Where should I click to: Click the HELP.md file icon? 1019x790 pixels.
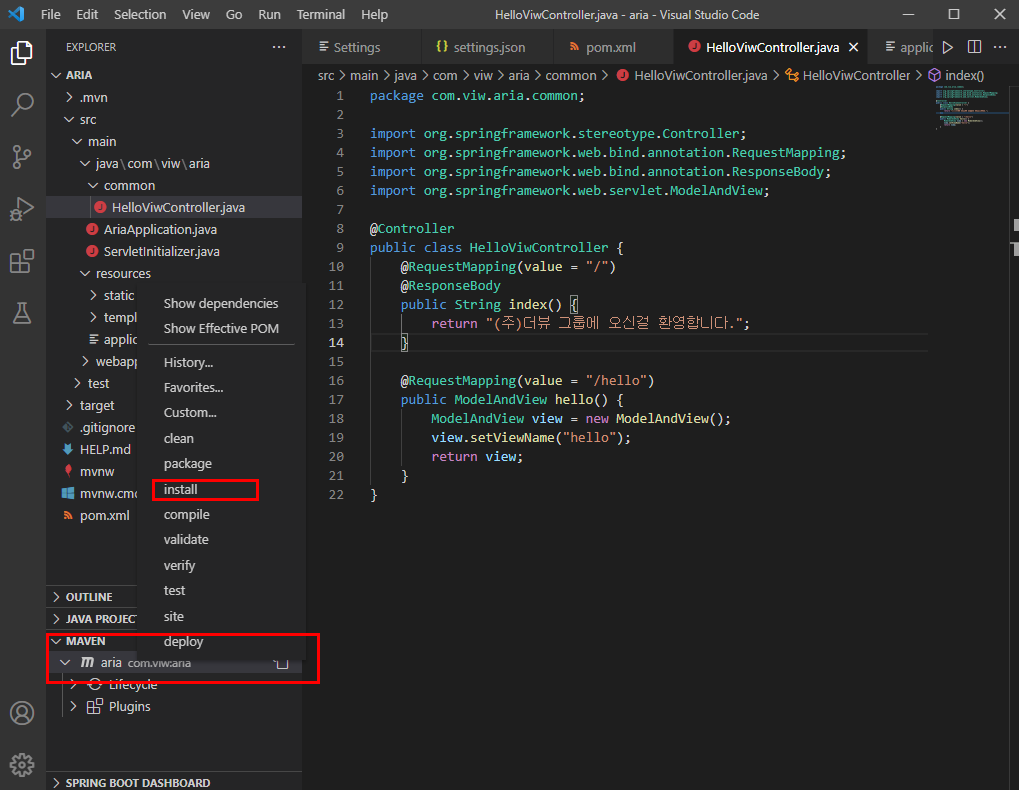tap(68, 449)
